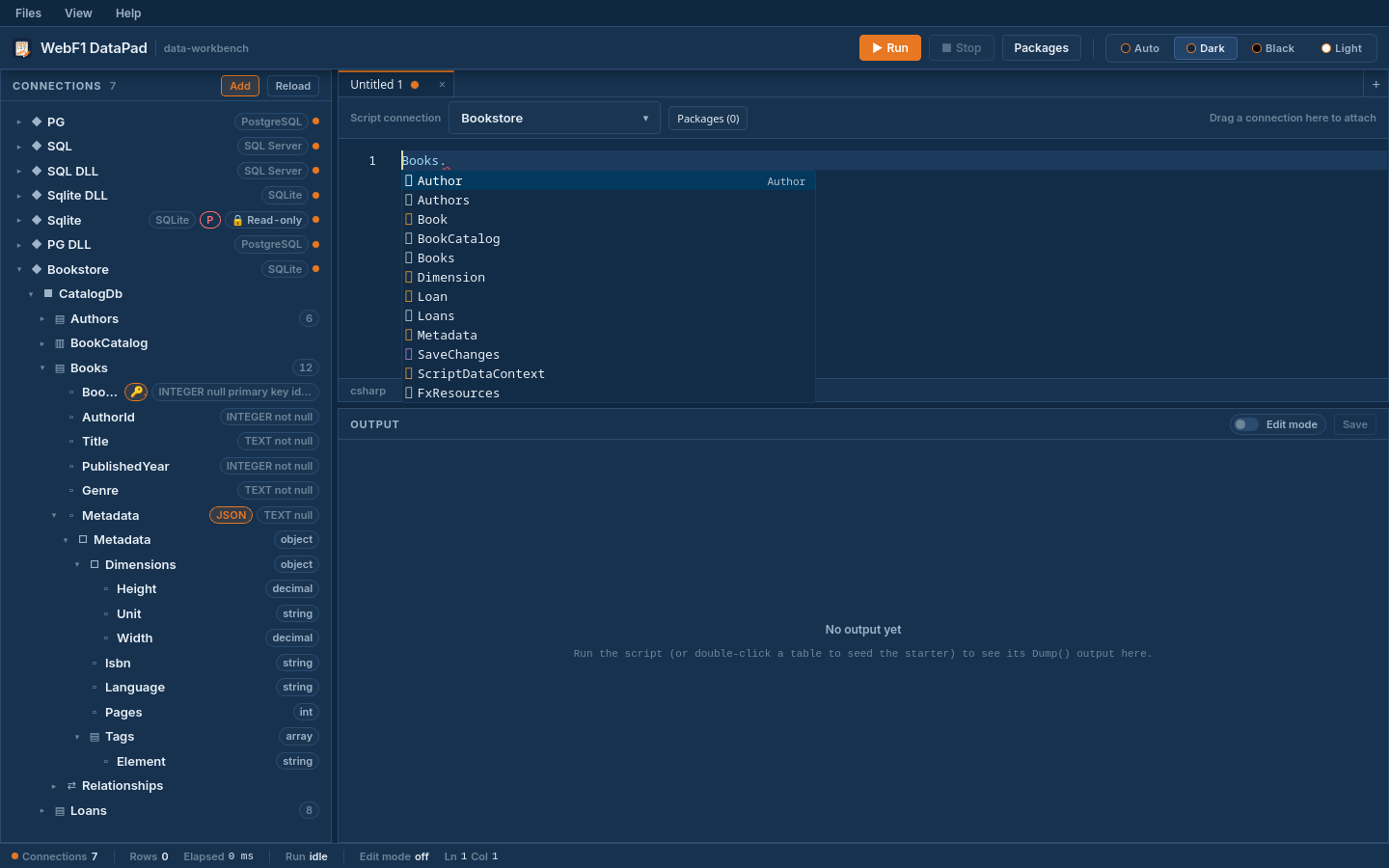The image size is (1389, 868).
Task: Click the WebF1 DataPad app logo icon
Action: (22, 48)
